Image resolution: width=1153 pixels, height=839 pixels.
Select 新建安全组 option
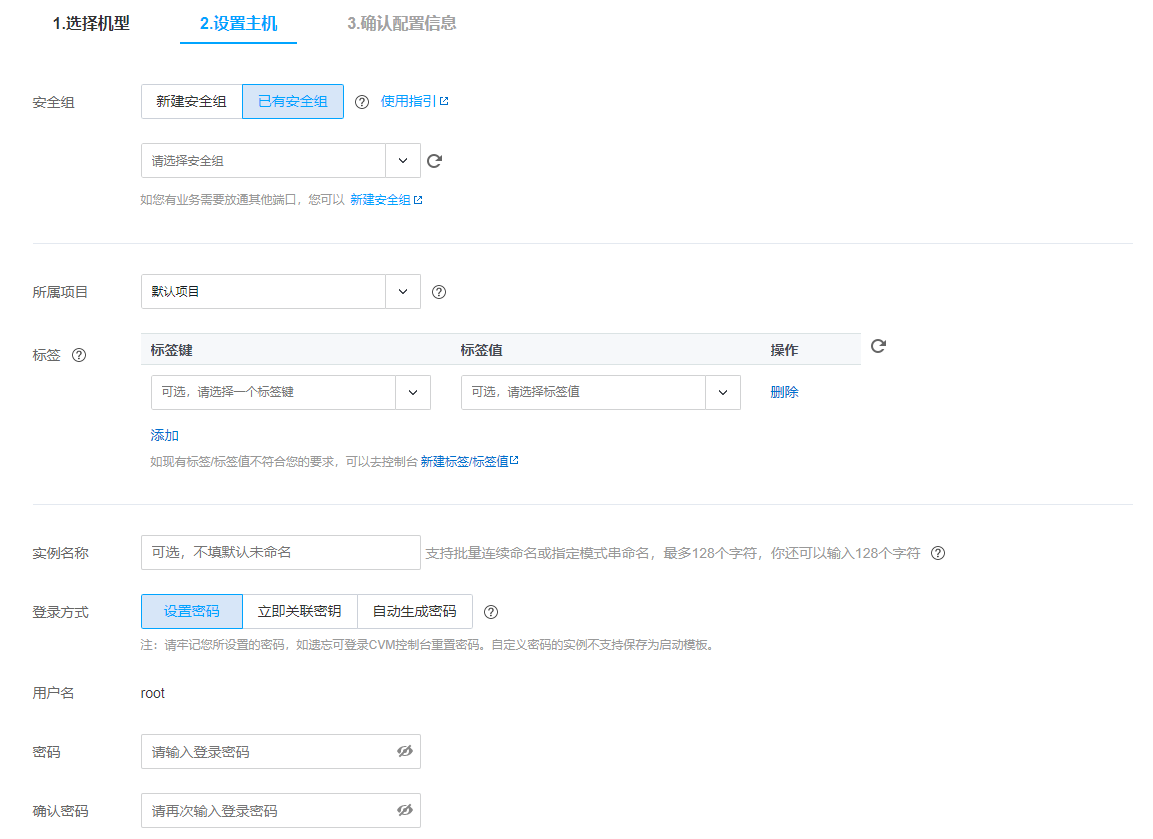coord(192,102)
